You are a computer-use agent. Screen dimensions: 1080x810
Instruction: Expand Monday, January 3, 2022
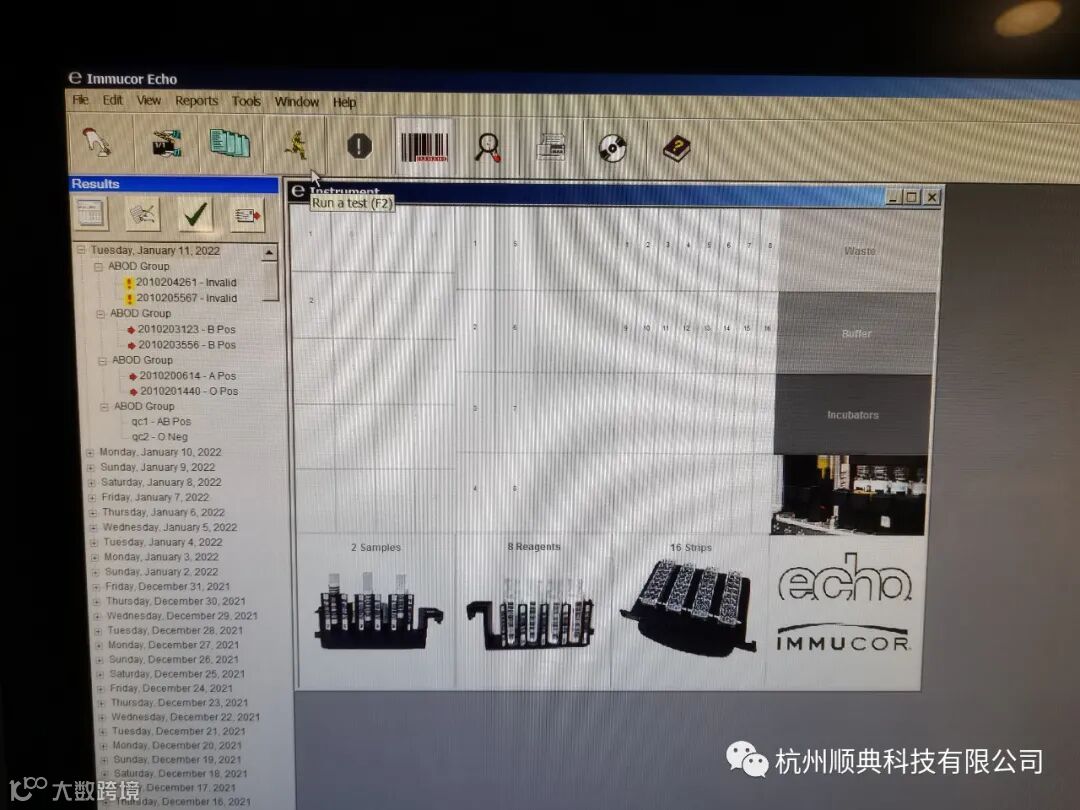coord(95,558)
